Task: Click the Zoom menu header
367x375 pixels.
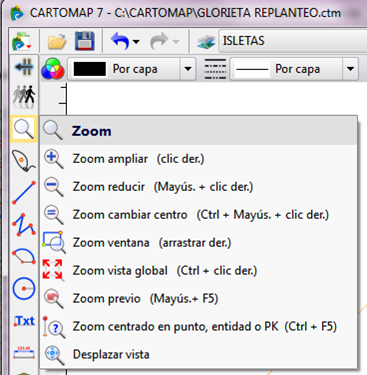Action: (199, 131)
